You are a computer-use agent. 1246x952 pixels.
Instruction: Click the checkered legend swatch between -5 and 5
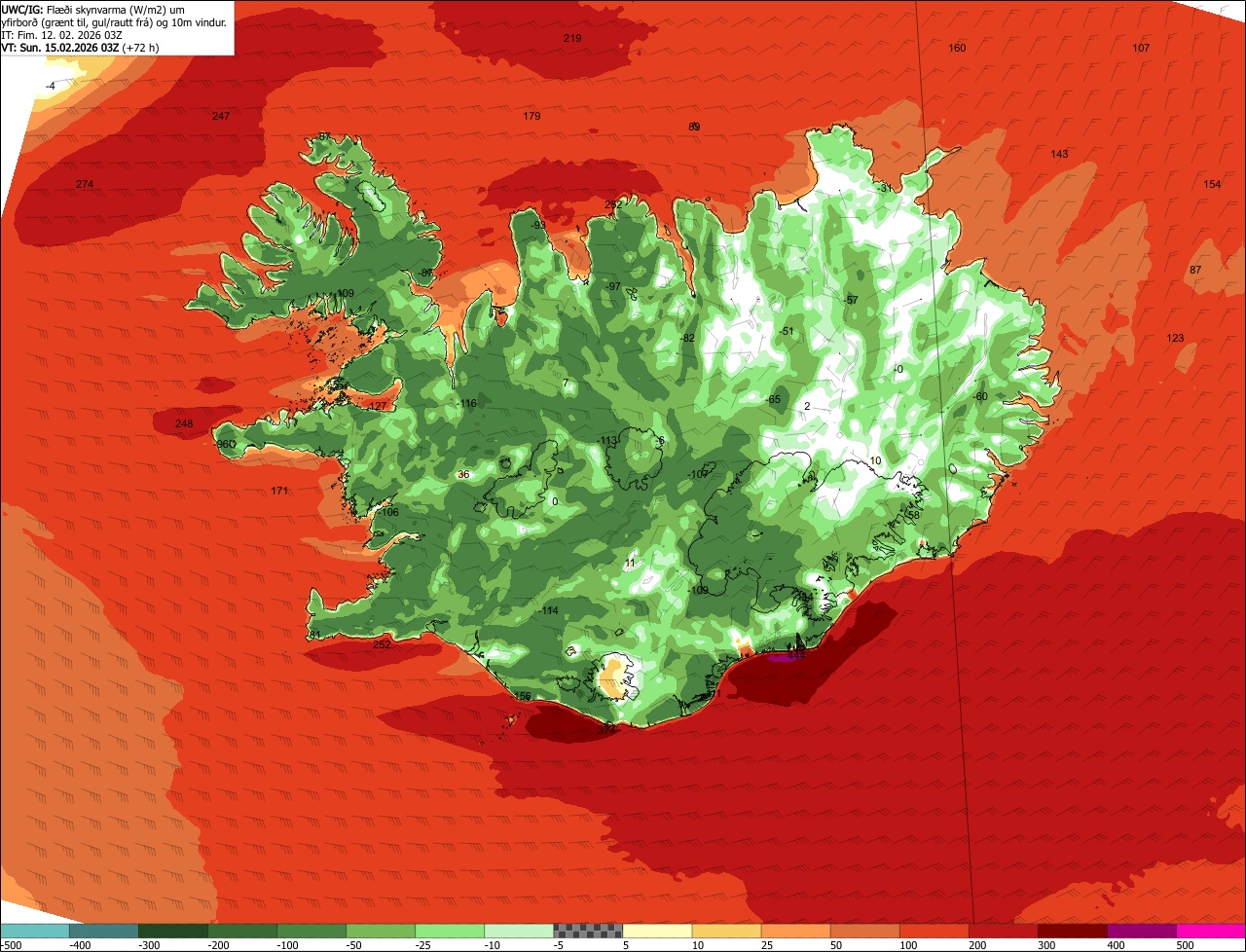click(x=588, y=931)
